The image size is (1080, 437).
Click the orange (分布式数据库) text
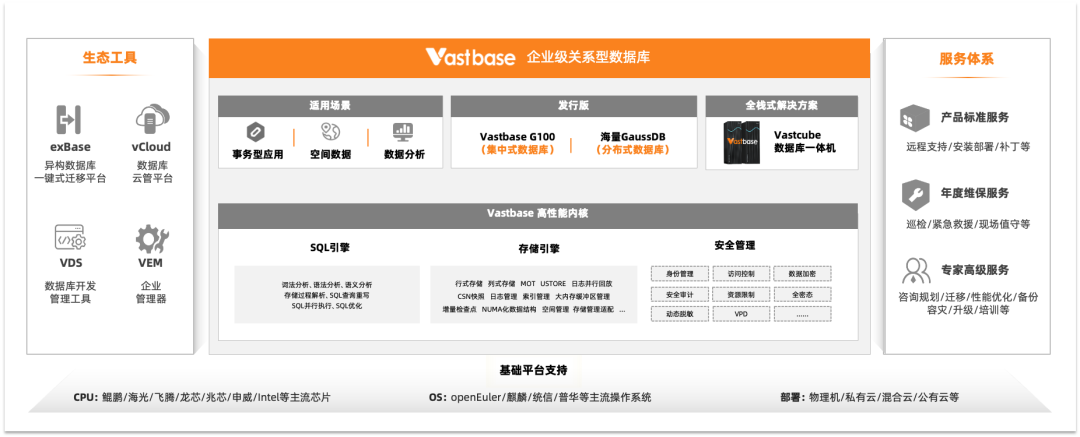pyautogui.click(x=632, y=150)
